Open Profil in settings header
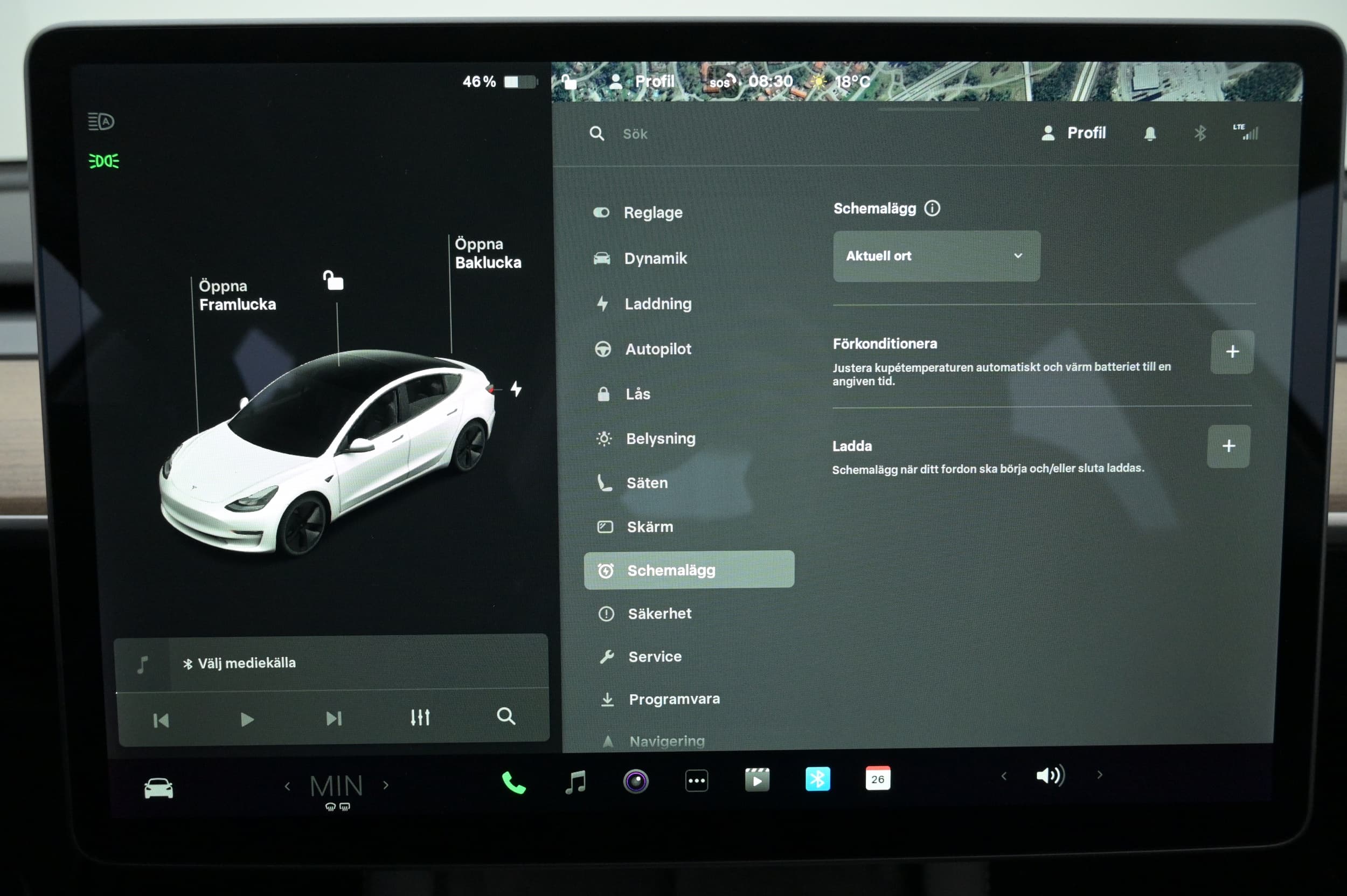Viewport: 1347px width, 896px height. point(1073,133)
